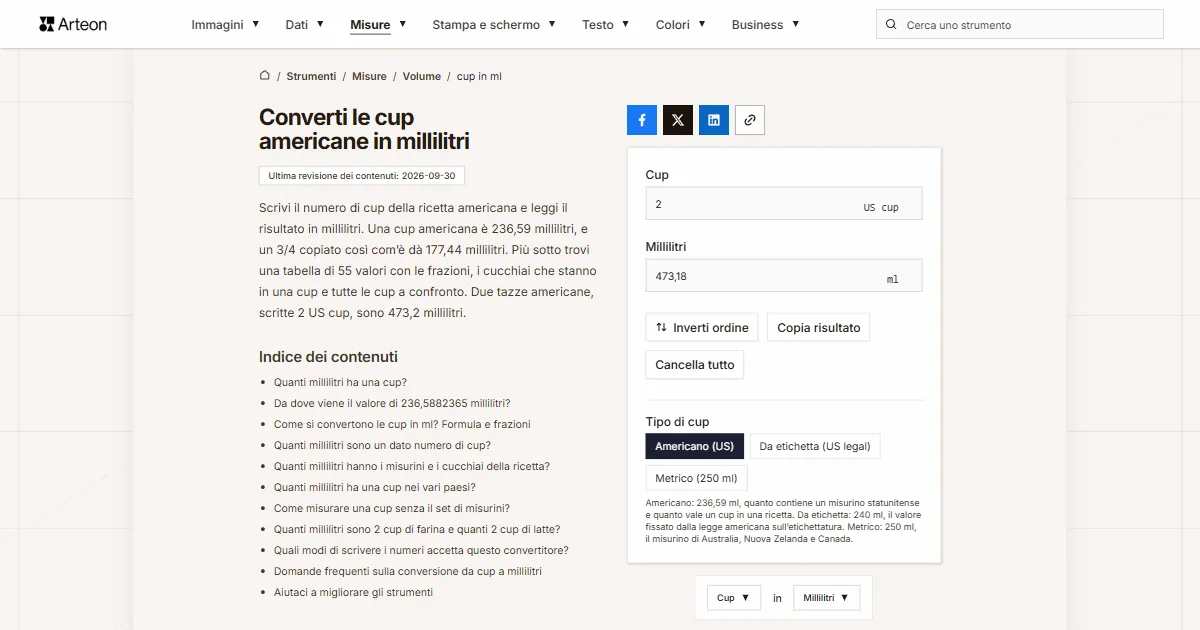
Task: Select Americano (US) cup type
Action: tap(695, 446)
